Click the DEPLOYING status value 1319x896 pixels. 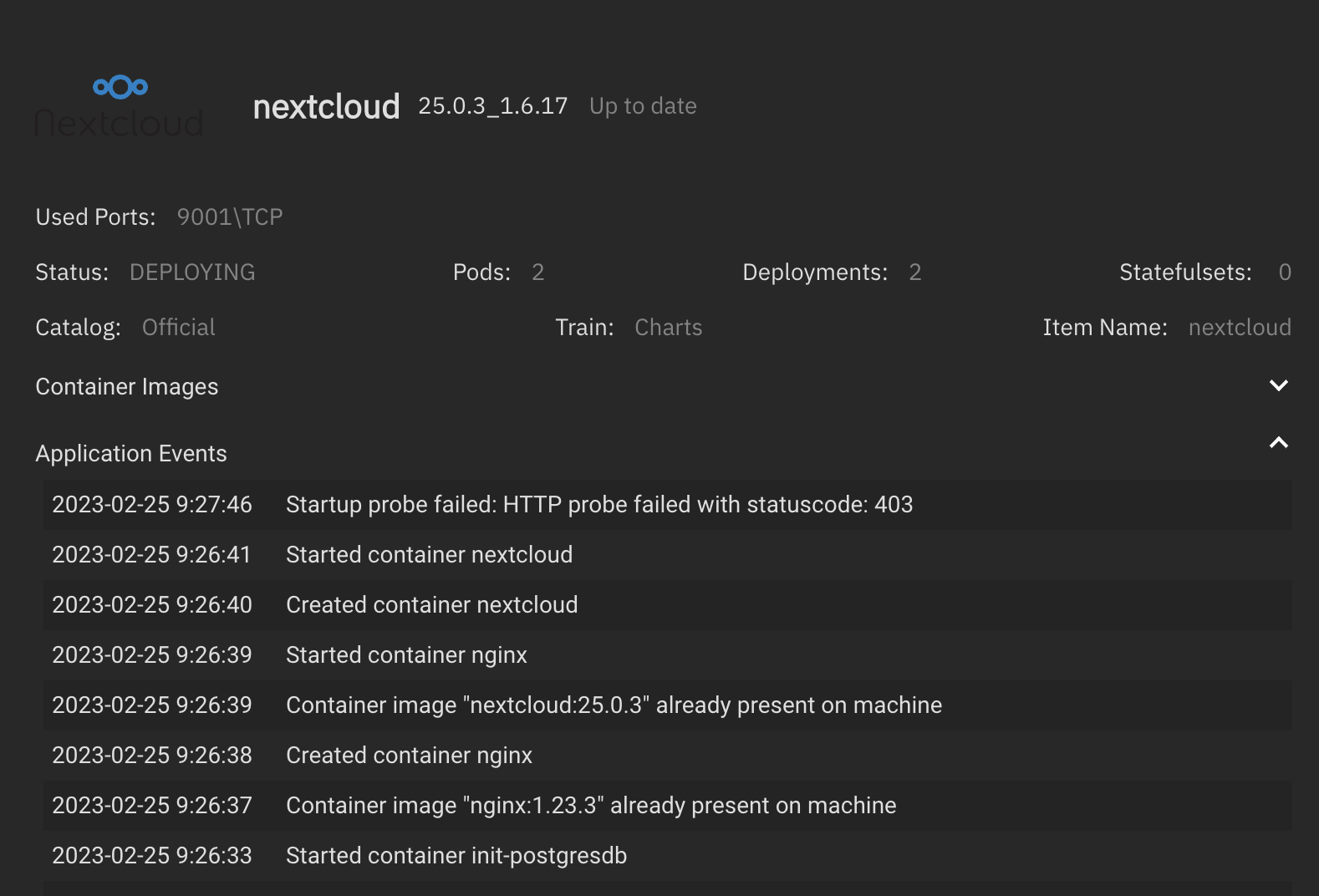tap(192, 272)
